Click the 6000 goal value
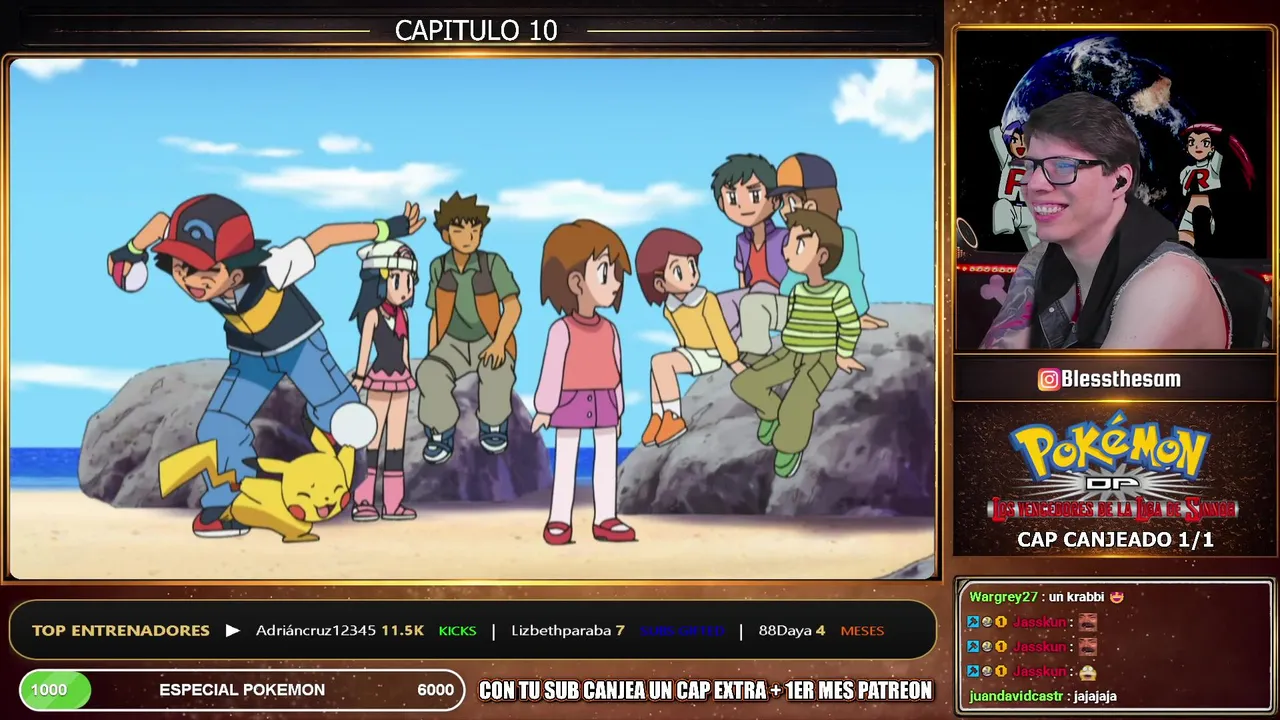 [435, 690]
